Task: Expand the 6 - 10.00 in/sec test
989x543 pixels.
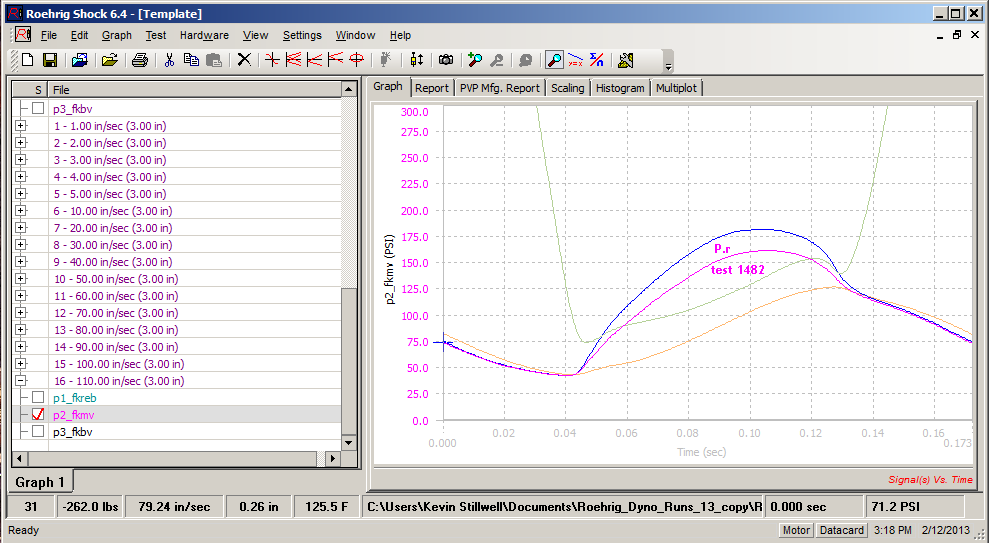Action: pyautogui.click(x=20, y=211)
